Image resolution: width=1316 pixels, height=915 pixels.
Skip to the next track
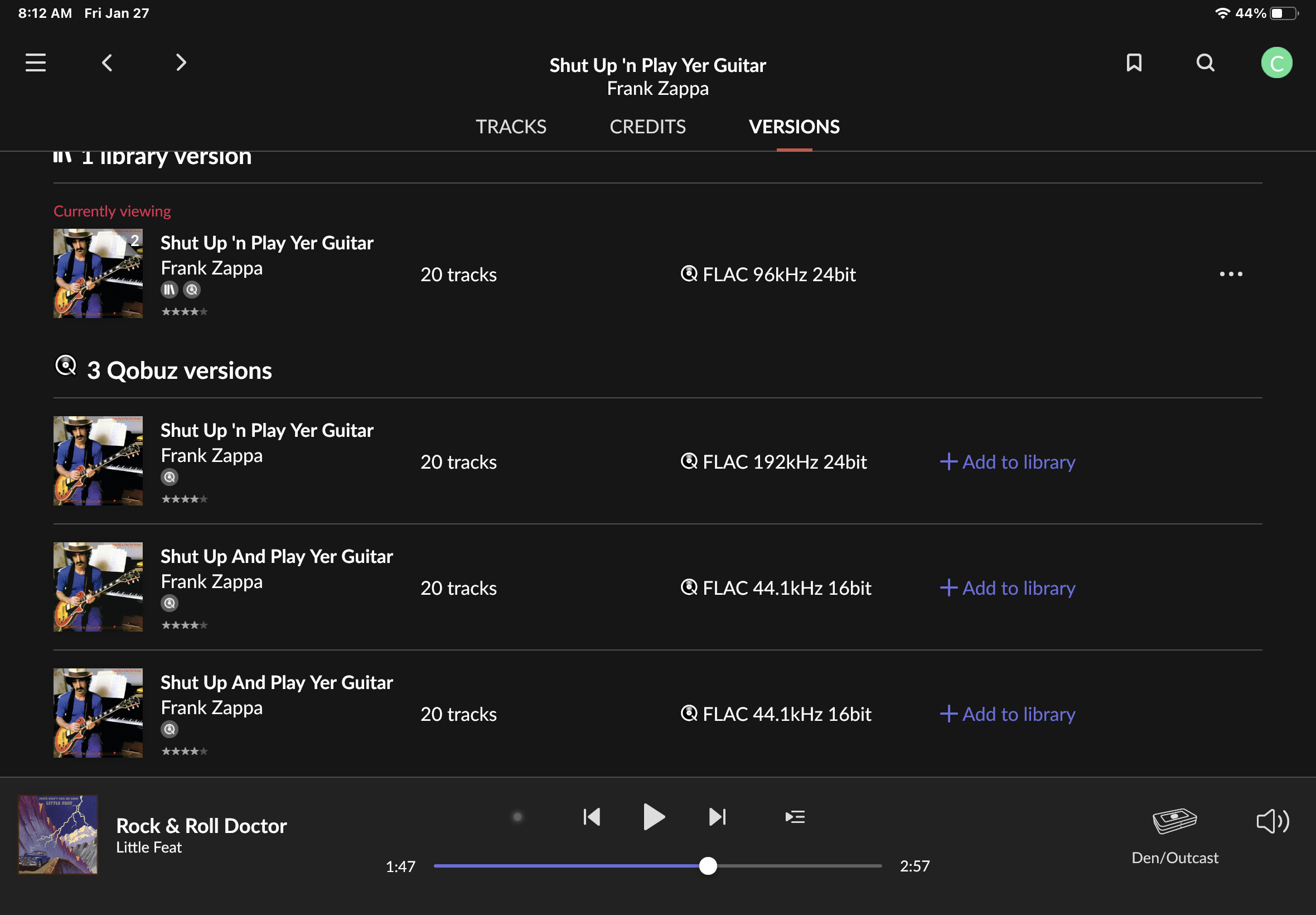[x=717, y=817]
